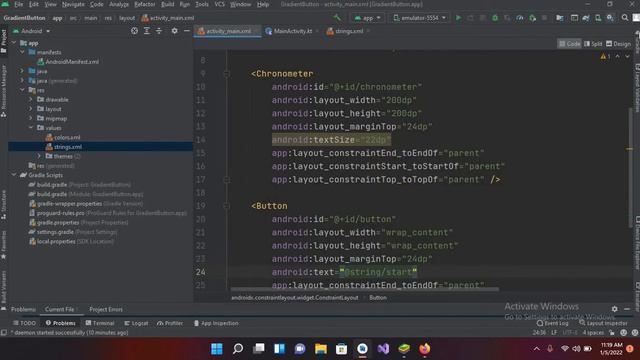Screen dimensions: 640x360
Task: Collapse the app module node
Action: tap(15, 43)
